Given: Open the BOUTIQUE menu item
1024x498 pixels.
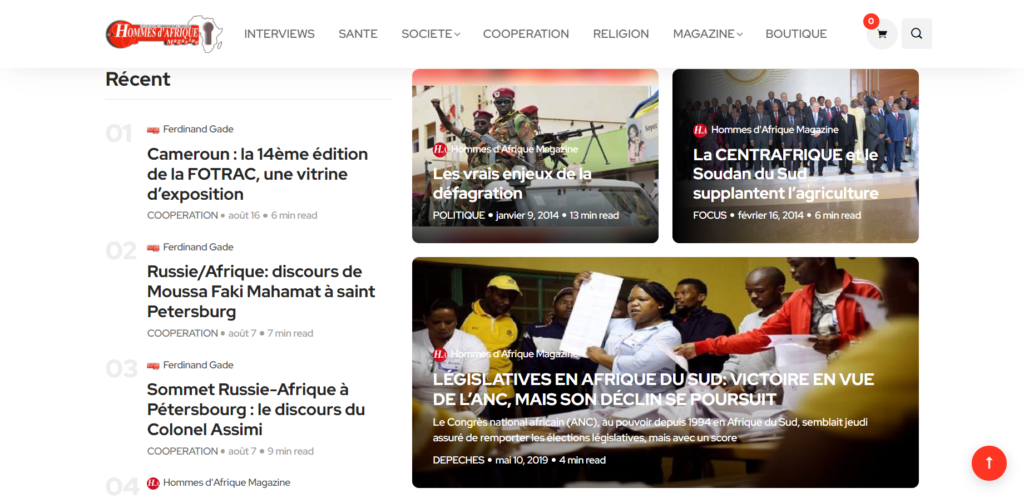Looking at the screenshot, I should coord(796,34).
